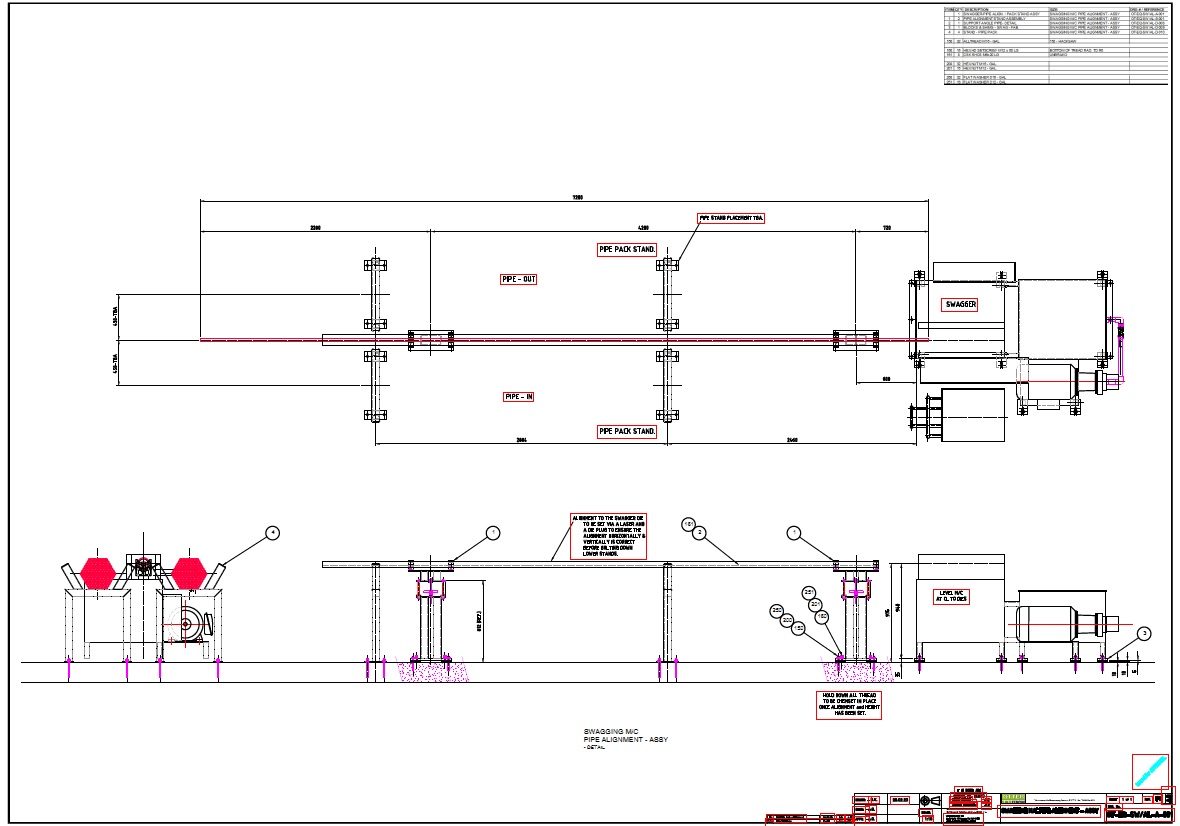Click the third-angle projection symbol
This screenshot has height=826, width=1180.
(930, 800)
